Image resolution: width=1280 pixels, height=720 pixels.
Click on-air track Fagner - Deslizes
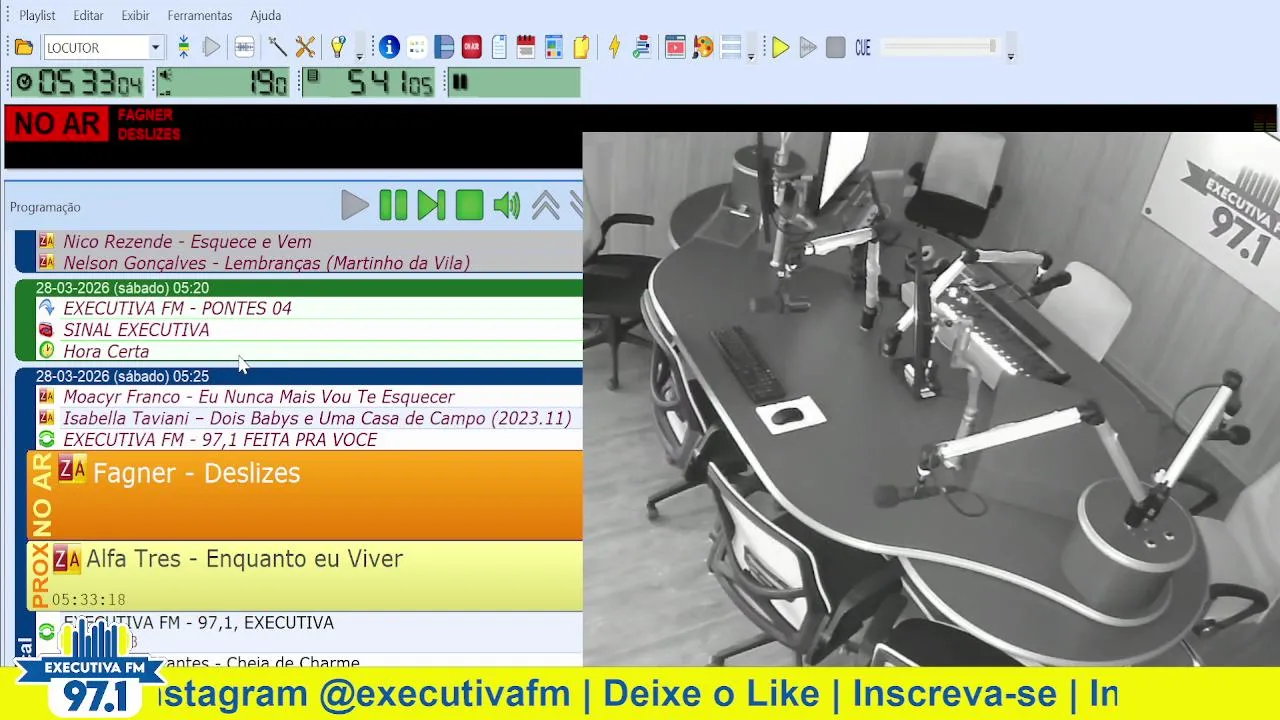point(305,495)
